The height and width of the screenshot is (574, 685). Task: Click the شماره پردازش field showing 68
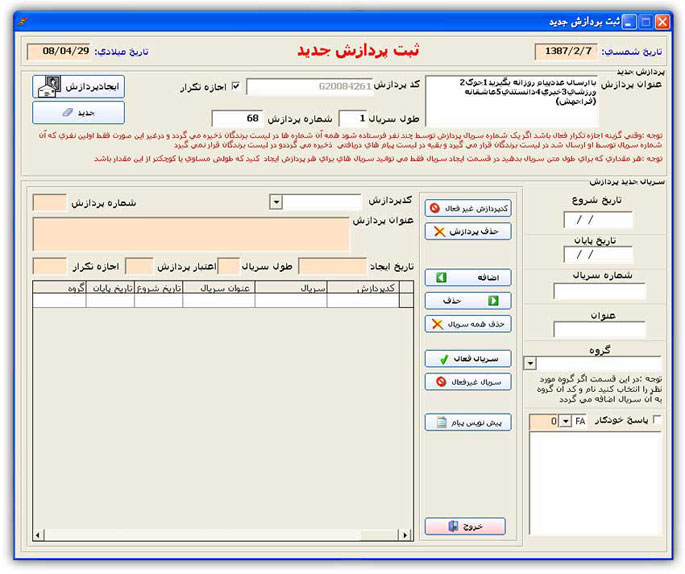coord(237,118)
